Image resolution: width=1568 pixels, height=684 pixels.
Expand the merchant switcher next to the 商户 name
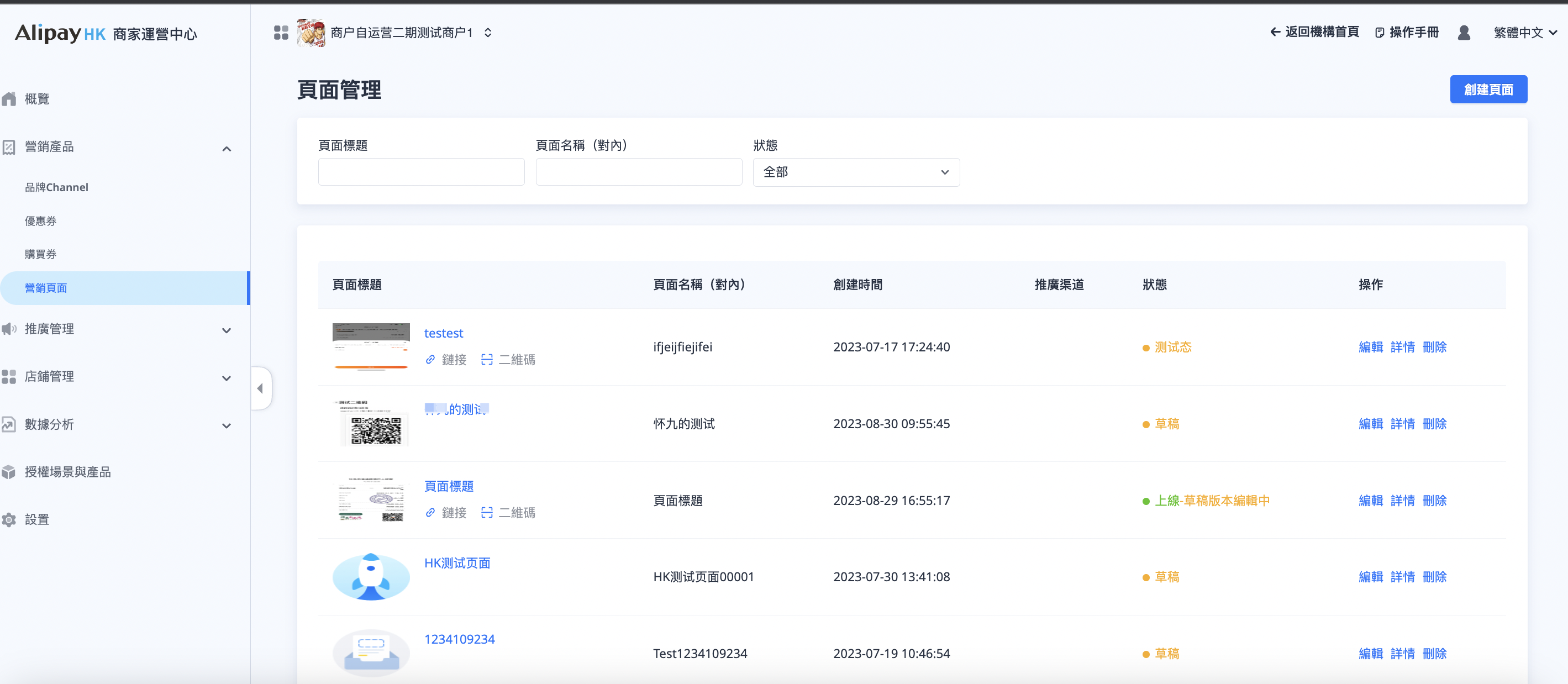[488, 33]
